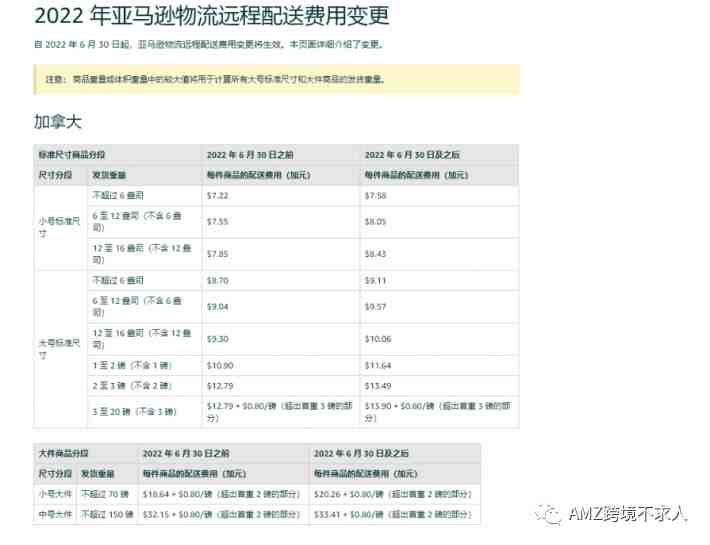Click the 大件商品分段 table header

click(x=63, y=453)
